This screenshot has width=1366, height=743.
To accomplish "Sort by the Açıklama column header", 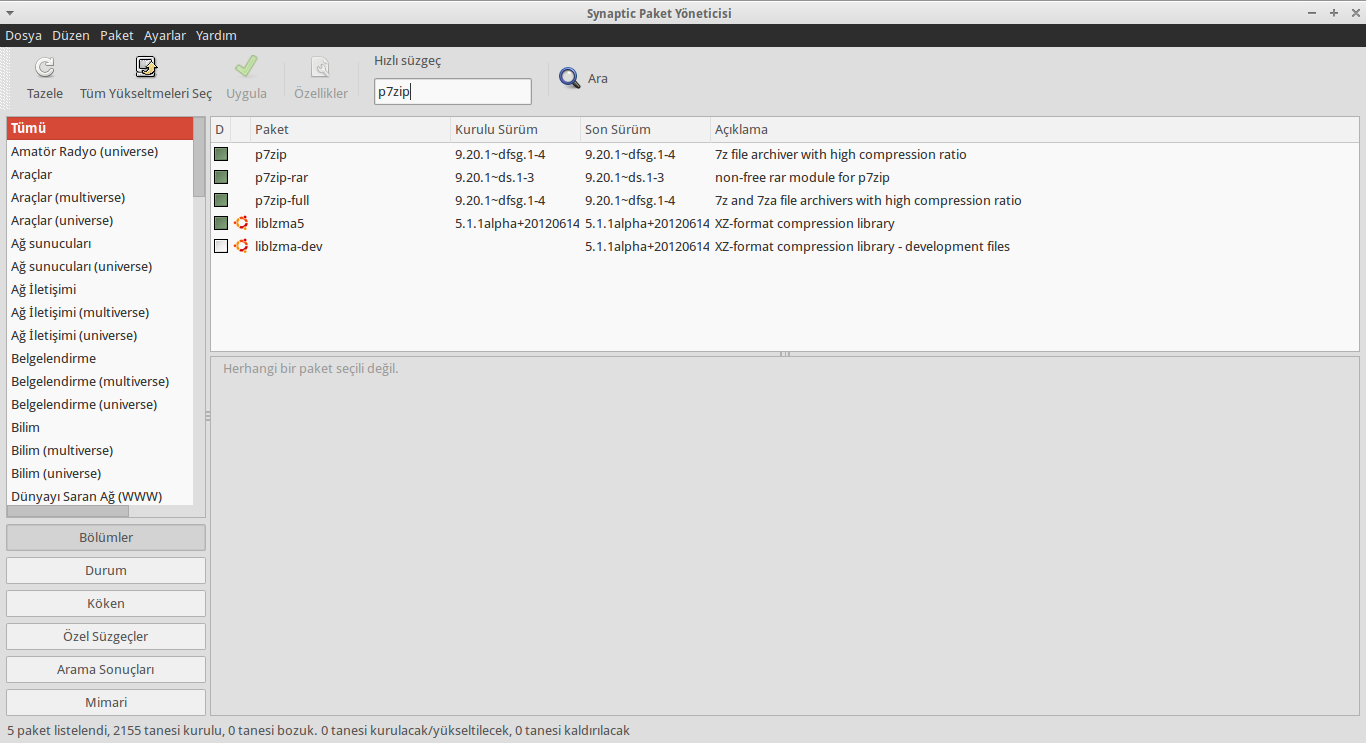I will point(1034,130).
